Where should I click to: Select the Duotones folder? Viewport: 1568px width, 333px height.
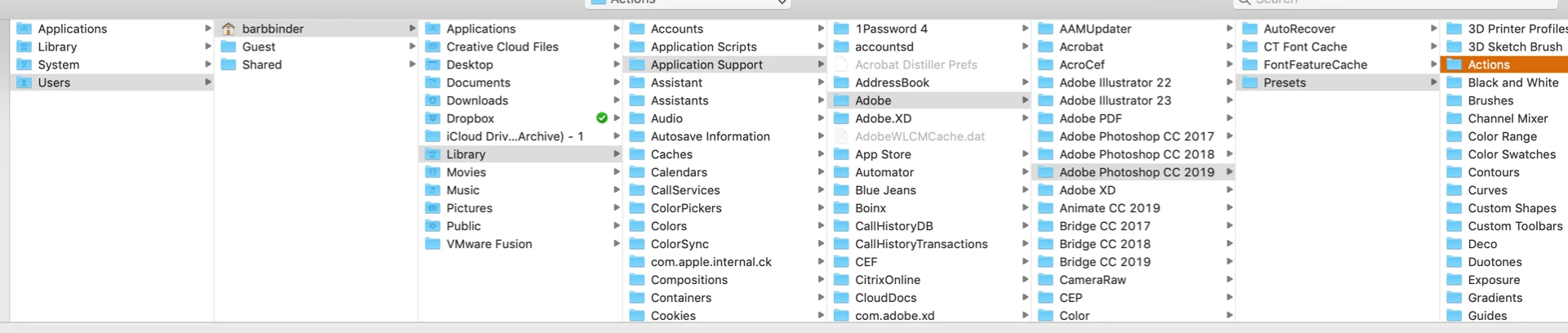coord(1504,262)
